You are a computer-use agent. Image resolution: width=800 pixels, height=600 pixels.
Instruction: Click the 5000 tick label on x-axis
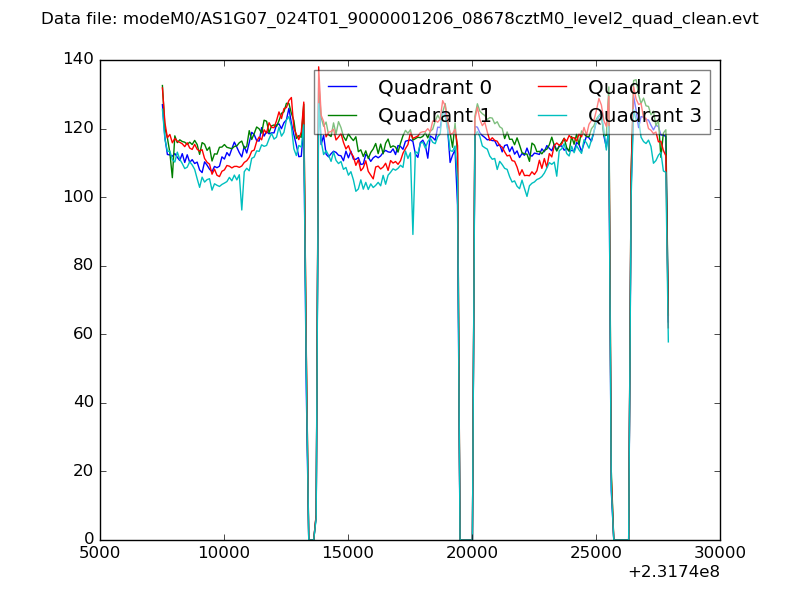[x=100, y=553]
